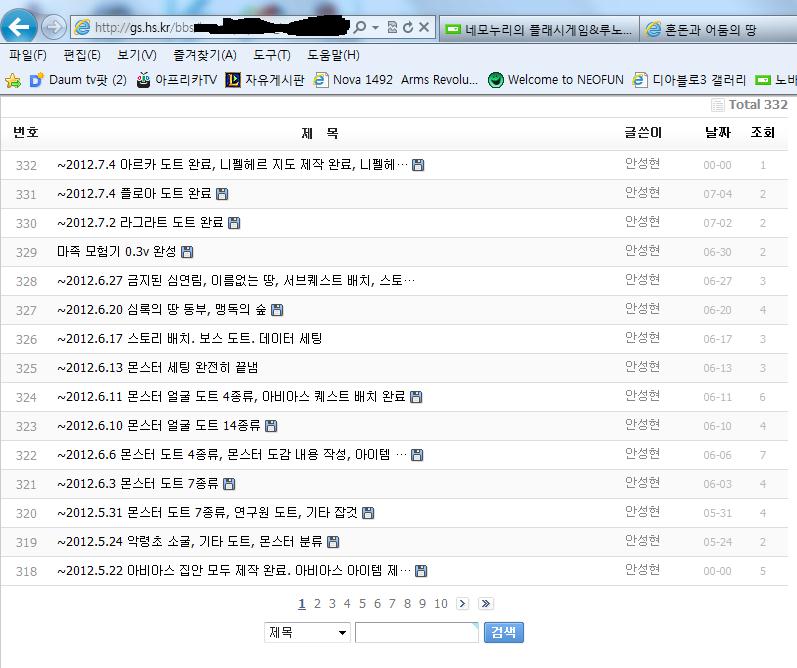Click the browser Forward arrow button
This screenshot has height=668, width=797.
[53, 27]
